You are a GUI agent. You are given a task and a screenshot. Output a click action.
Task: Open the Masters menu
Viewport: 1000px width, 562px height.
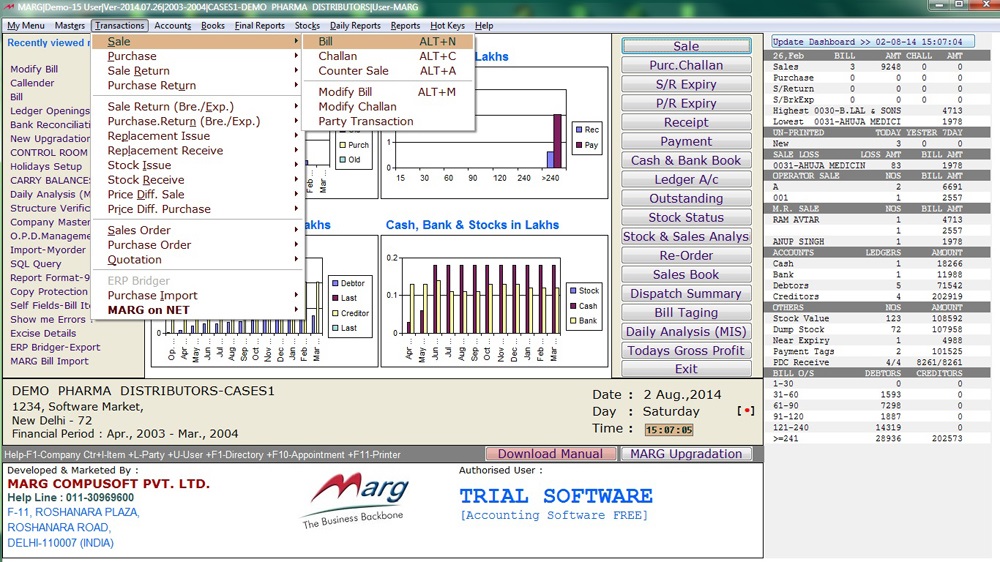pos(70,26)
